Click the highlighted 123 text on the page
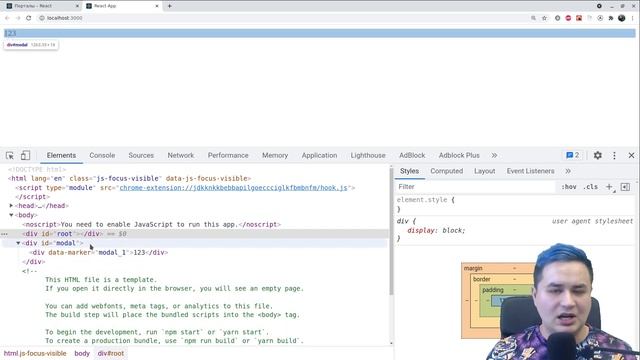This screenshot has width=640, height=360. pyautogui.click(x=11, y=33)
